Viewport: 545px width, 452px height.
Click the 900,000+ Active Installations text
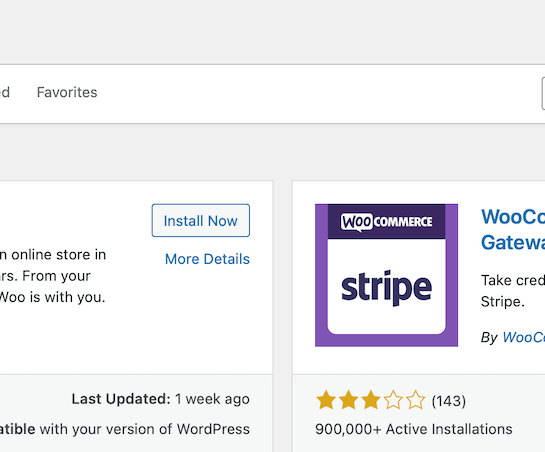point(414,429)
